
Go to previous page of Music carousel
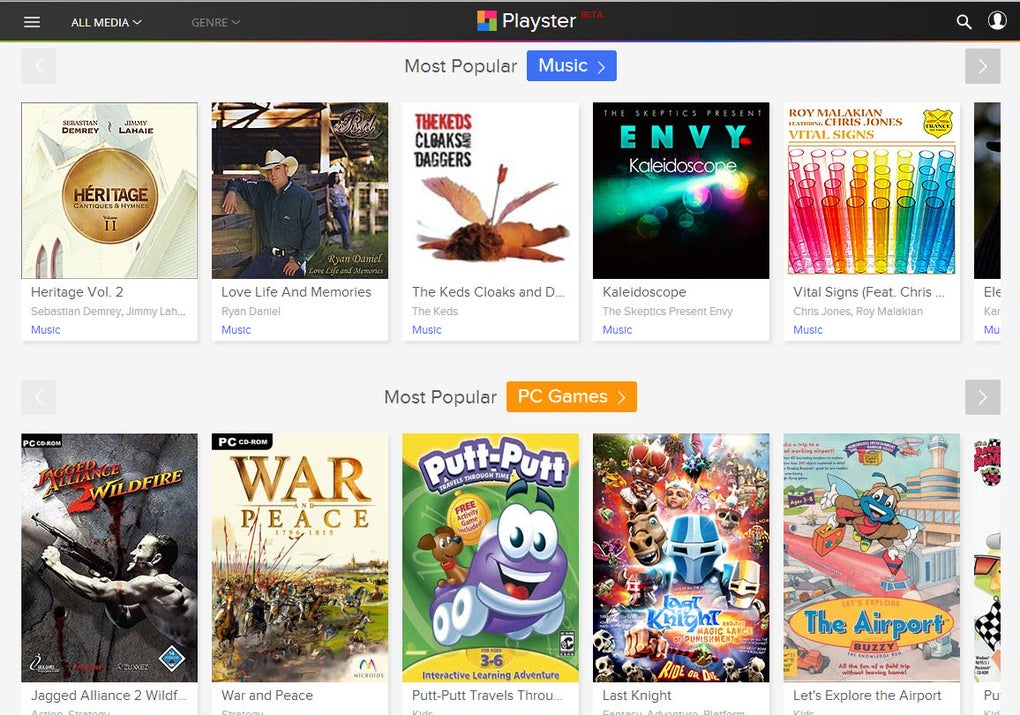(x=38, y=66)
